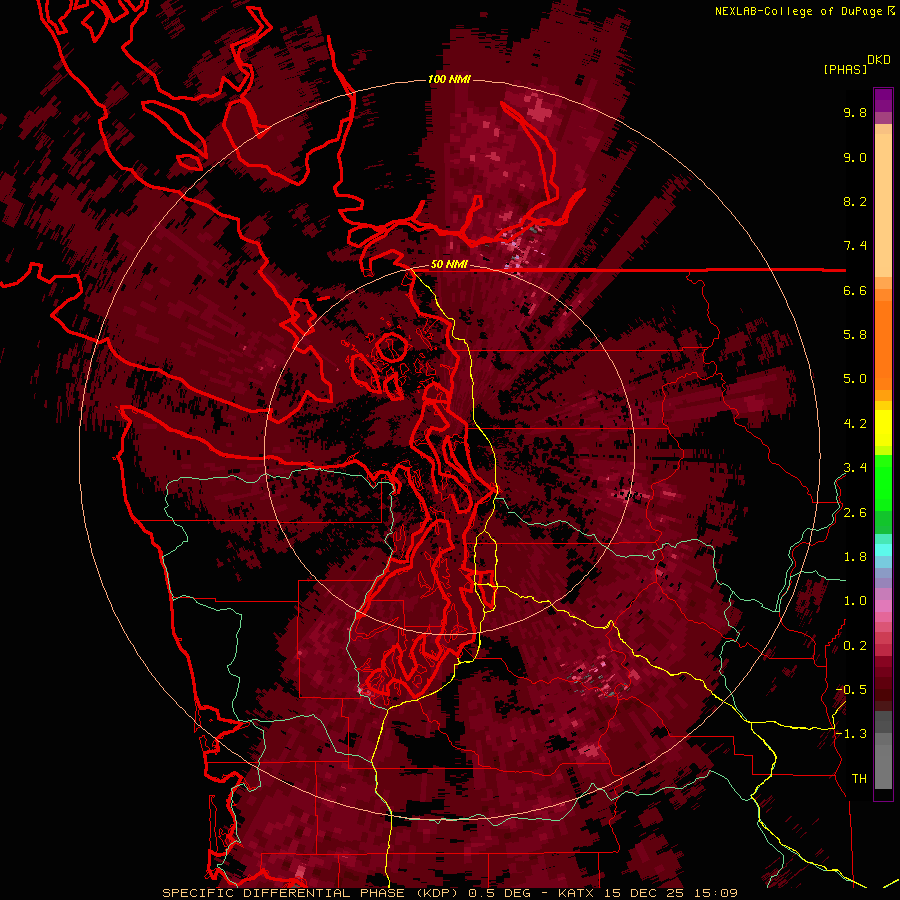
Task: Click the 15 DEC 25 date text
Action: [x=644, y=893]
